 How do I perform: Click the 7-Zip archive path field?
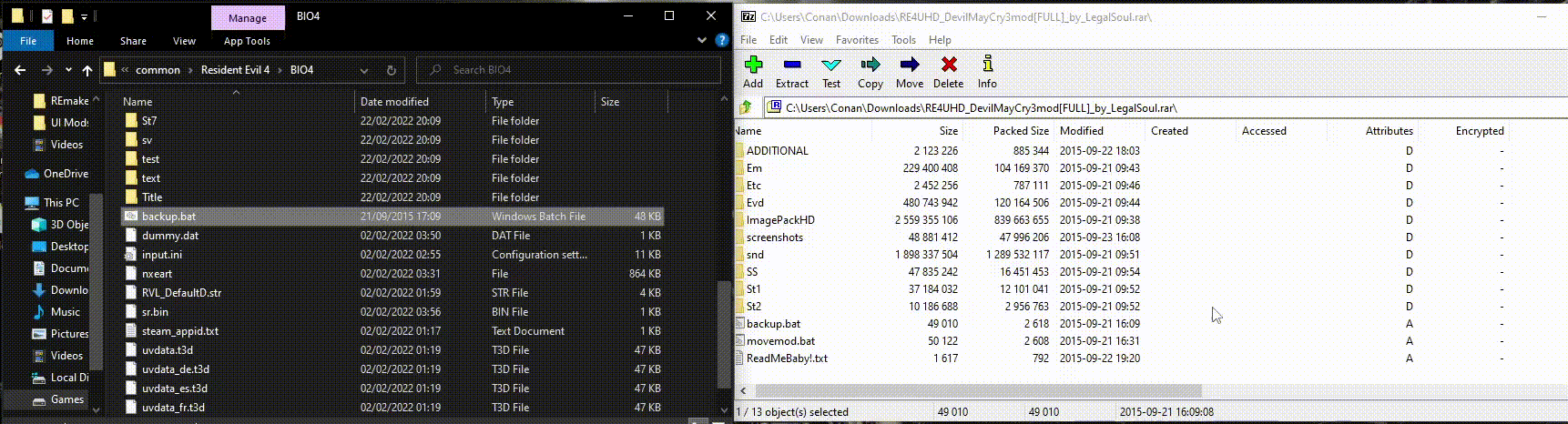pyautogui.click(x=1166, y=107)
